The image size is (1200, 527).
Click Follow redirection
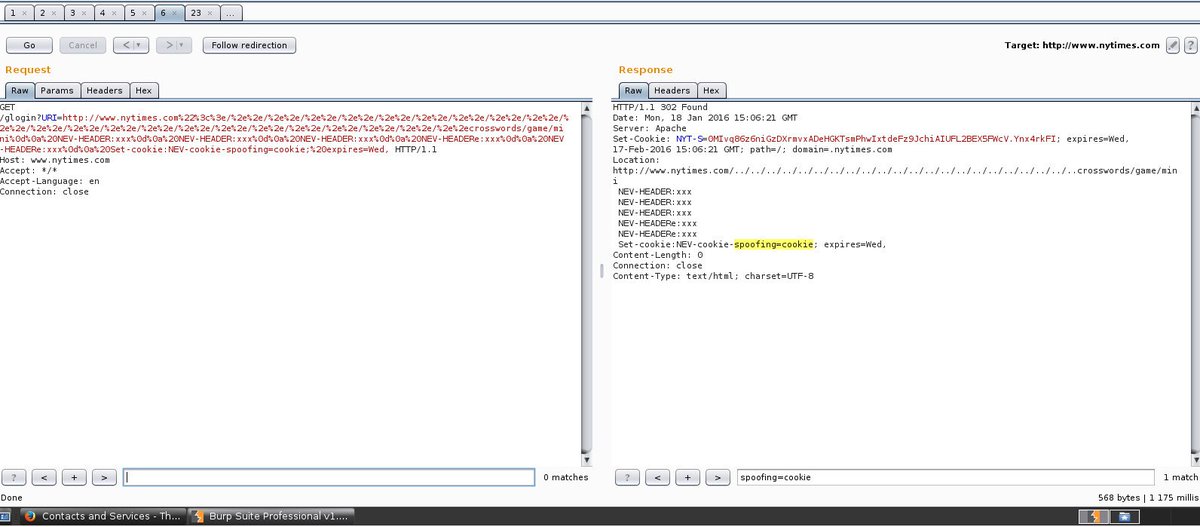249,45
